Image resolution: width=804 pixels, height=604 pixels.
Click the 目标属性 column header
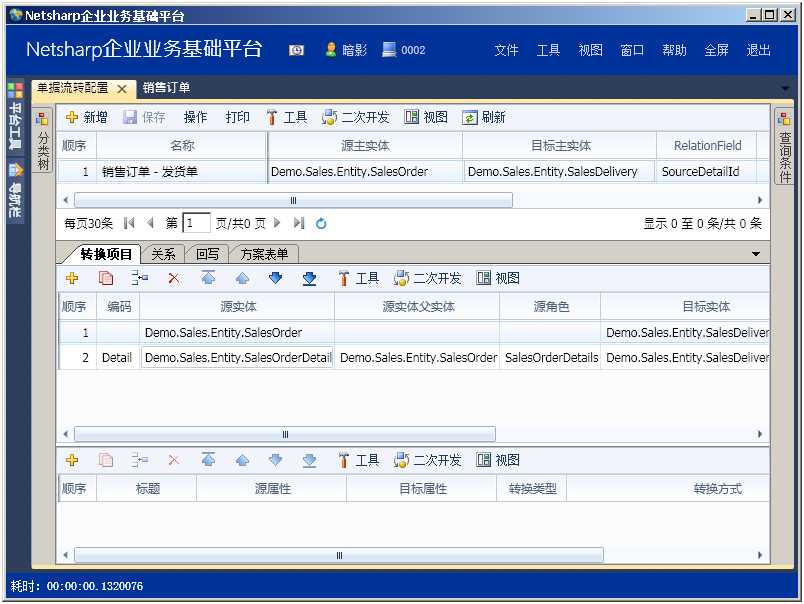(x=423, y=489)
